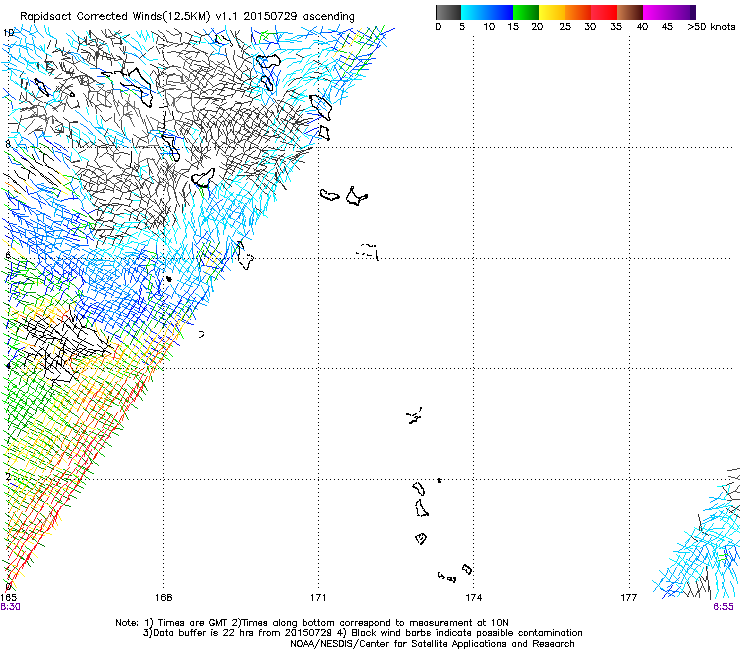Click the purple 8:30 time label
Screen dimensions: 740x650
[x=10, y=607]
